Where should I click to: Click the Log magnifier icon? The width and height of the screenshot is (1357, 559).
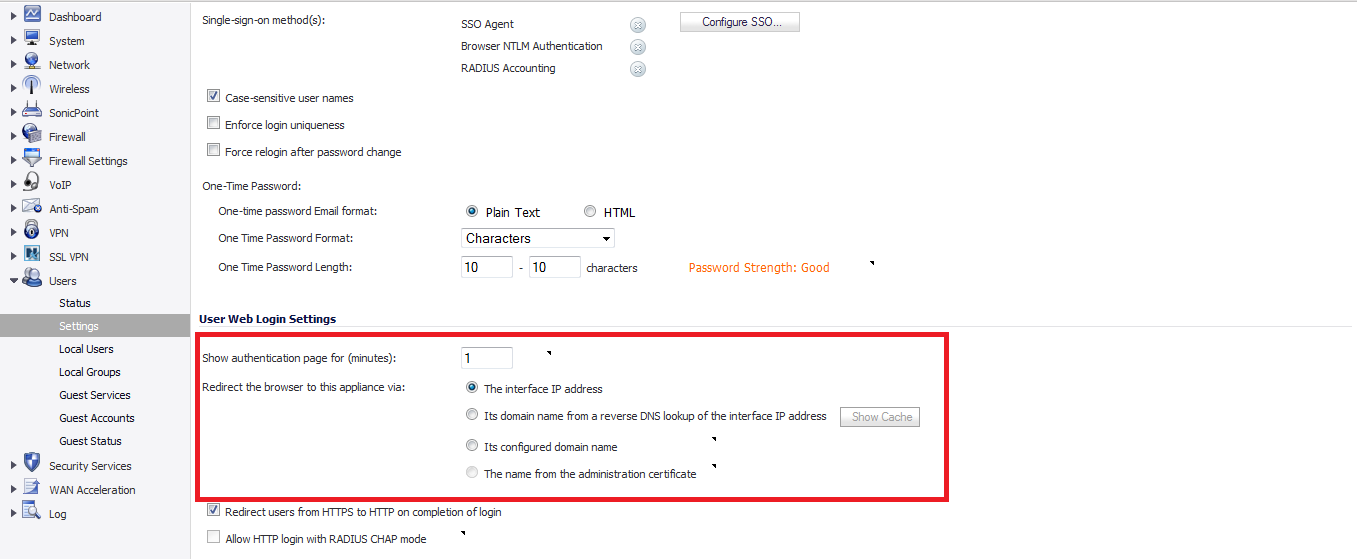[32, 513]
